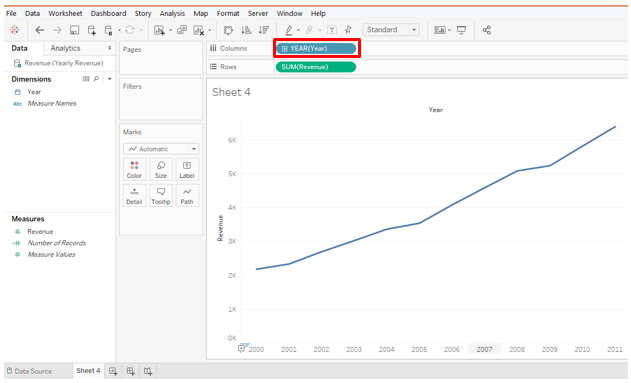Switch to the Data Source tab
This screenshot has width=631, height=383.
tap(29, 371)
